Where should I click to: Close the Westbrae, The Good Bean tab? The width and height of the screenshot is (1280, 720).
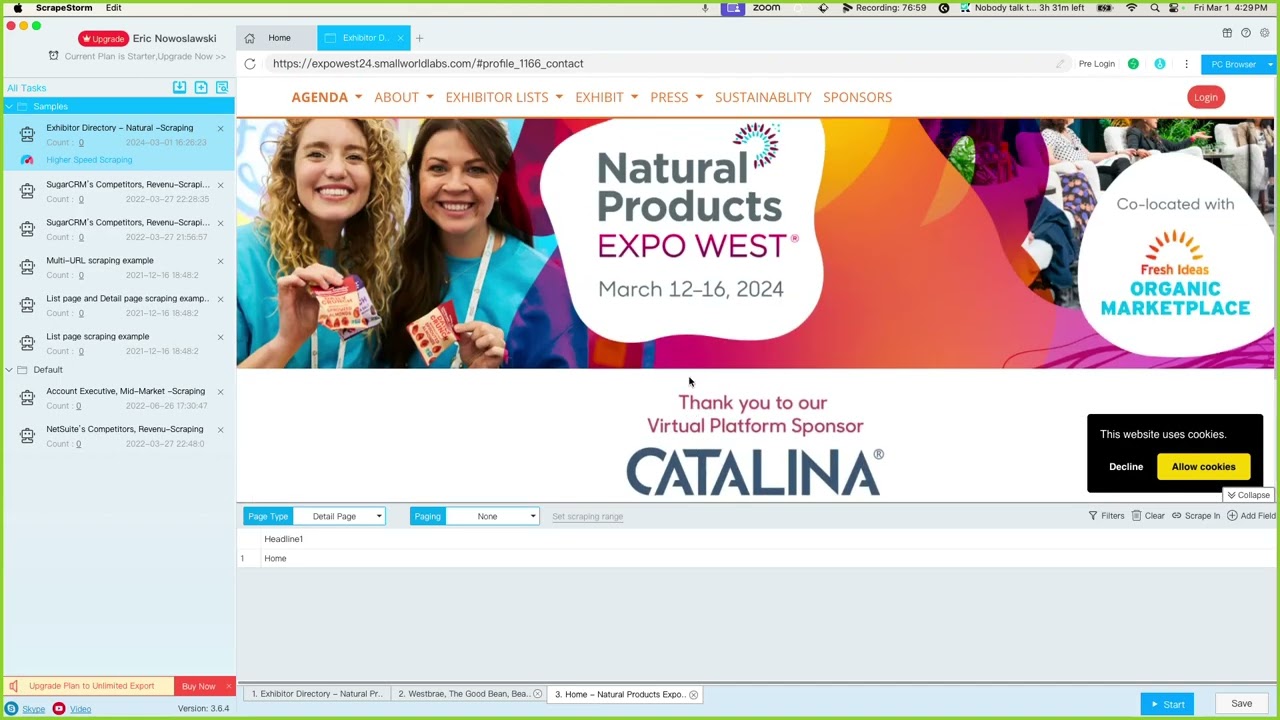click(x=537, y=694)
